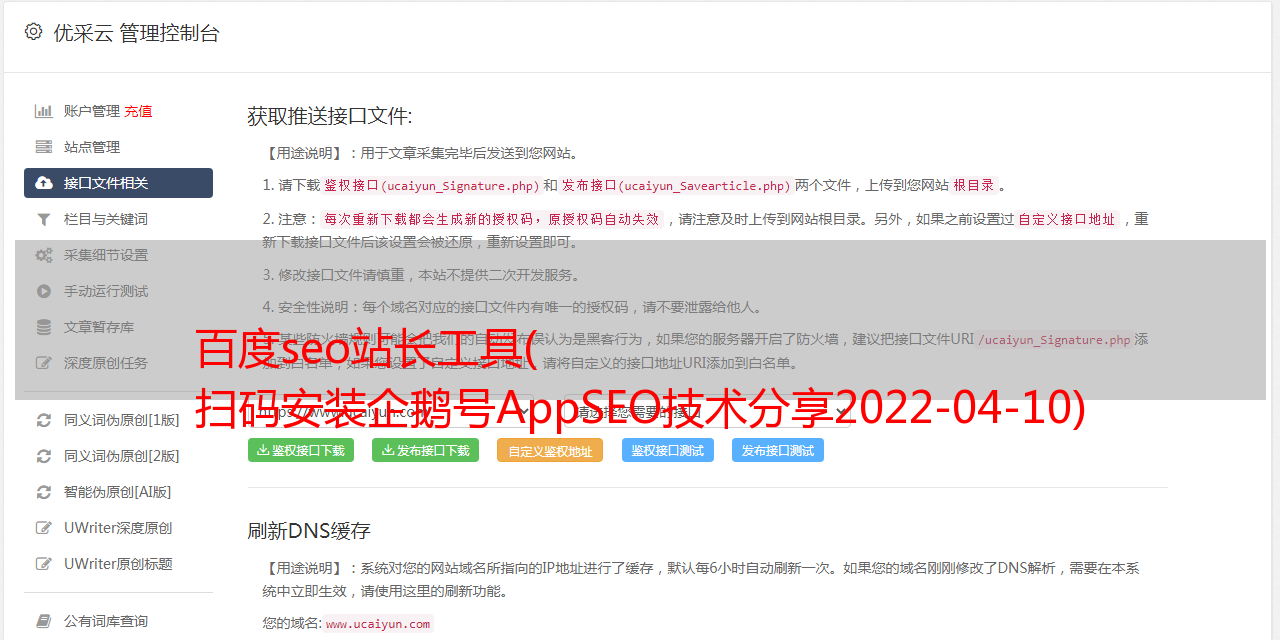Screen dimensions: 1280x640
Task: Click the 获取推送接口文件 heading
Action: [330, 116]
